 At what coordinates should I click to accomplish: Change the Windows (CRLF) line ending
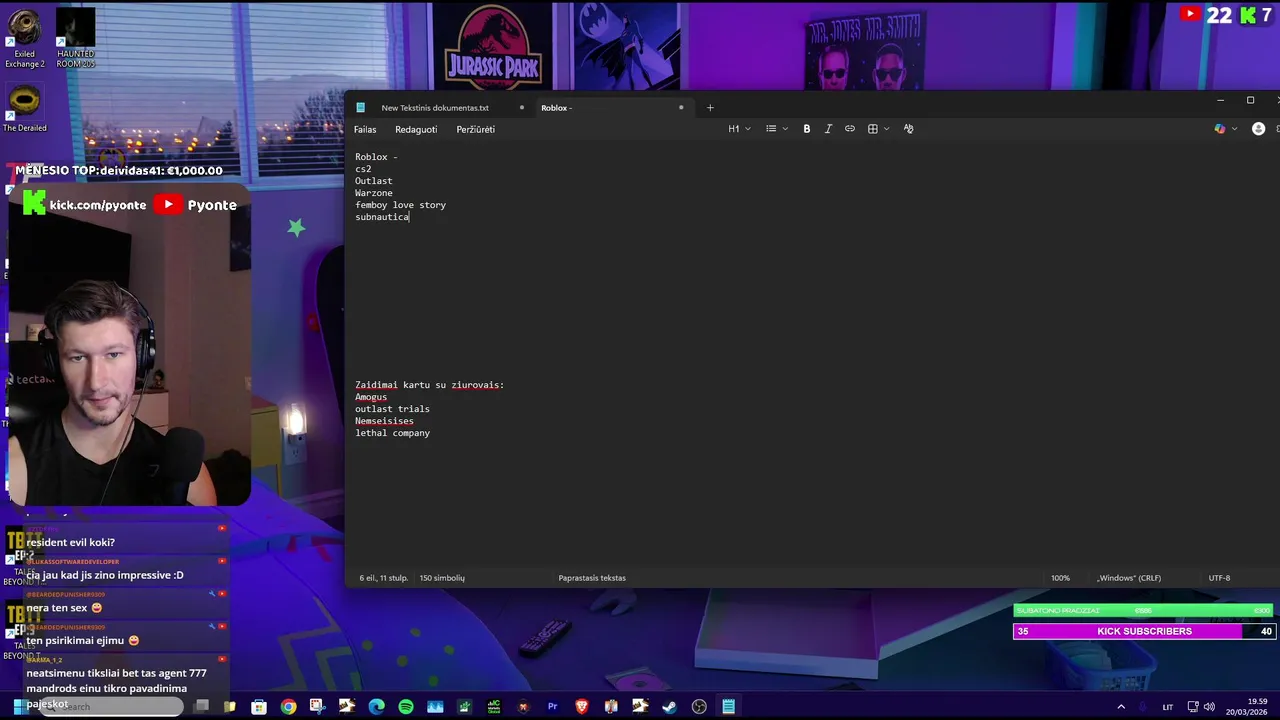click(1129, 578)
